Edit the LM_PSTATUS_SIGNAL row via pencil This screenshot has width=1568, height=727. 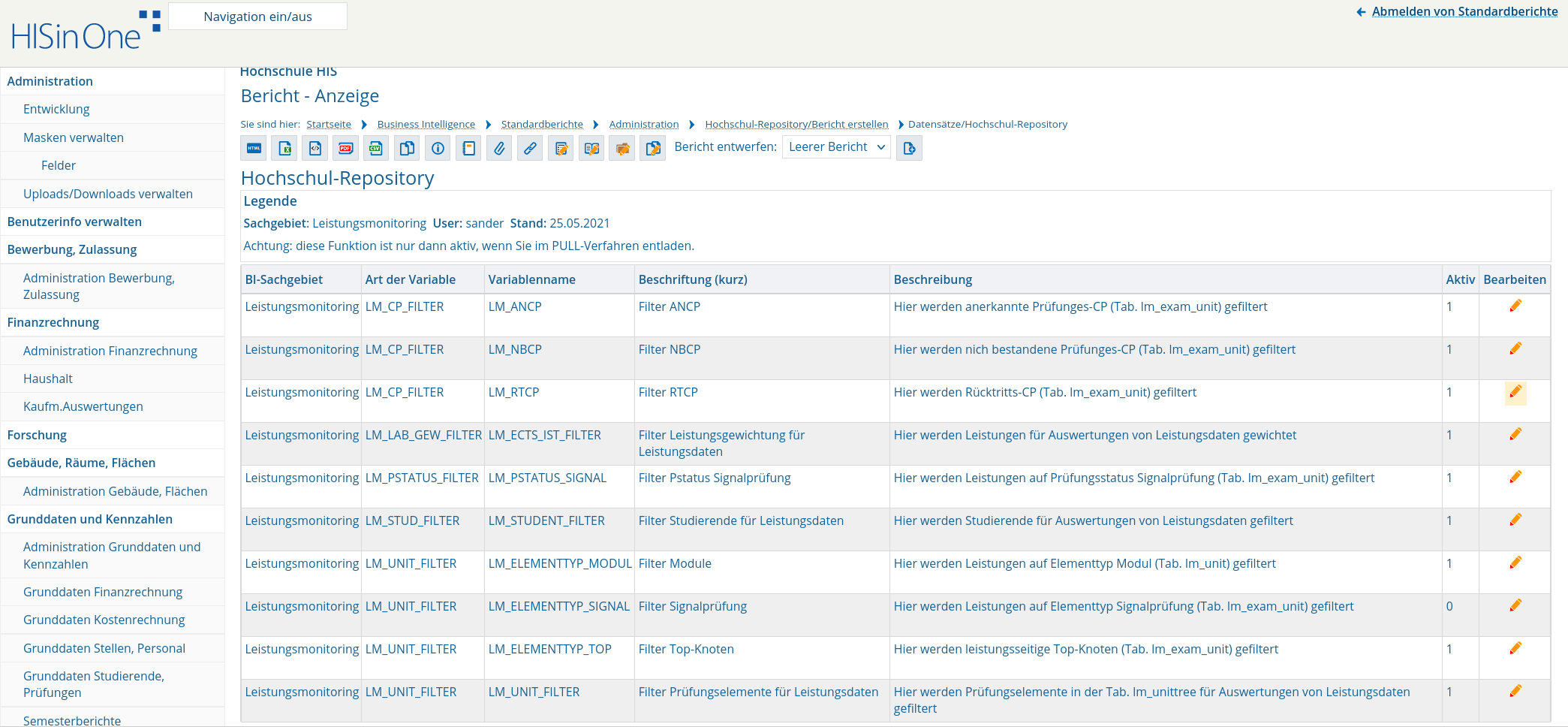[1515, 477]
